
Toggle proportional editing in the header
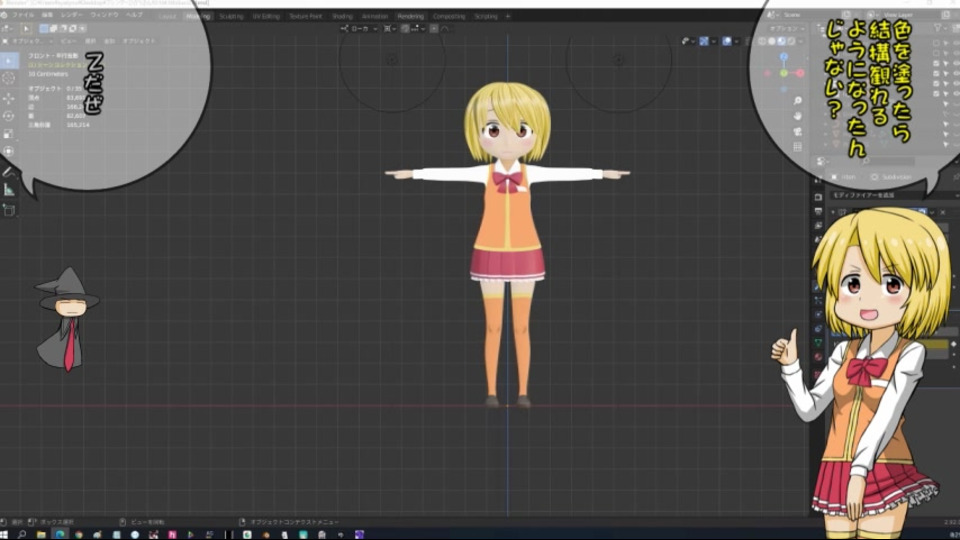coord(434,29)
